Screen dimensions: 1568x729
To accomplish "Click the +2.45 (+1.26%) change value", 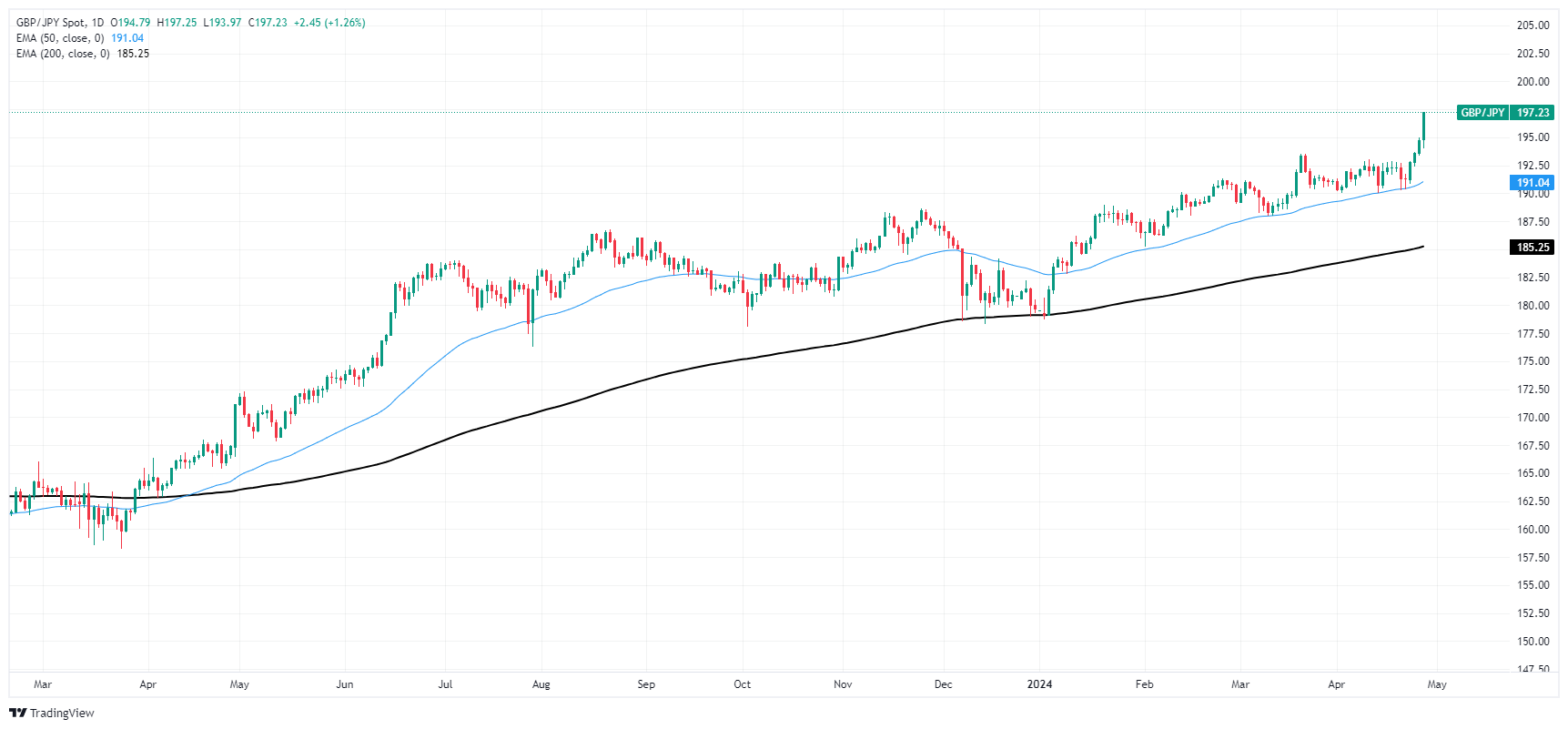I will 329,23.
